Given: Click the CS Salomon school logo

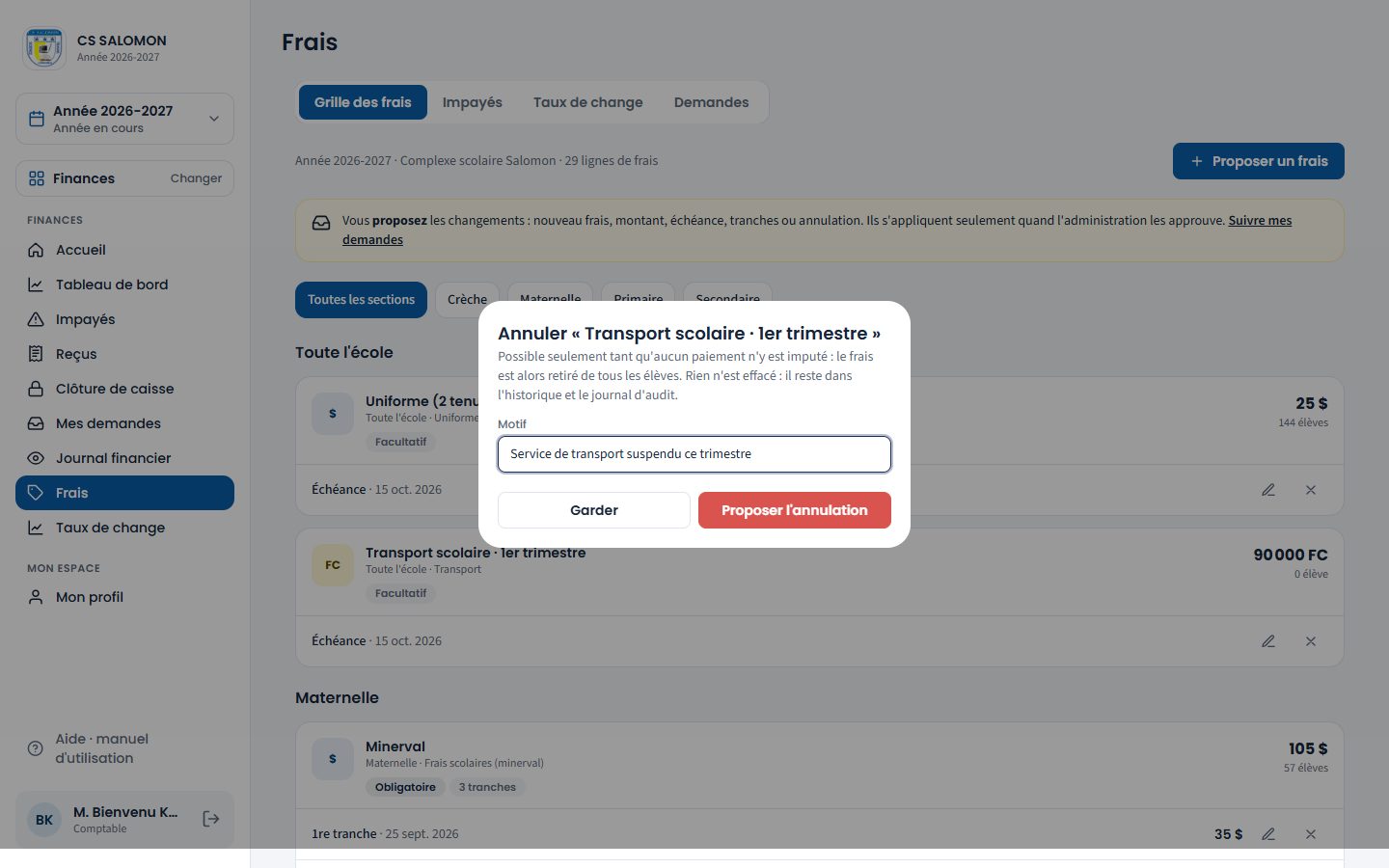Looking at the screenshot, I should (44, 47).
